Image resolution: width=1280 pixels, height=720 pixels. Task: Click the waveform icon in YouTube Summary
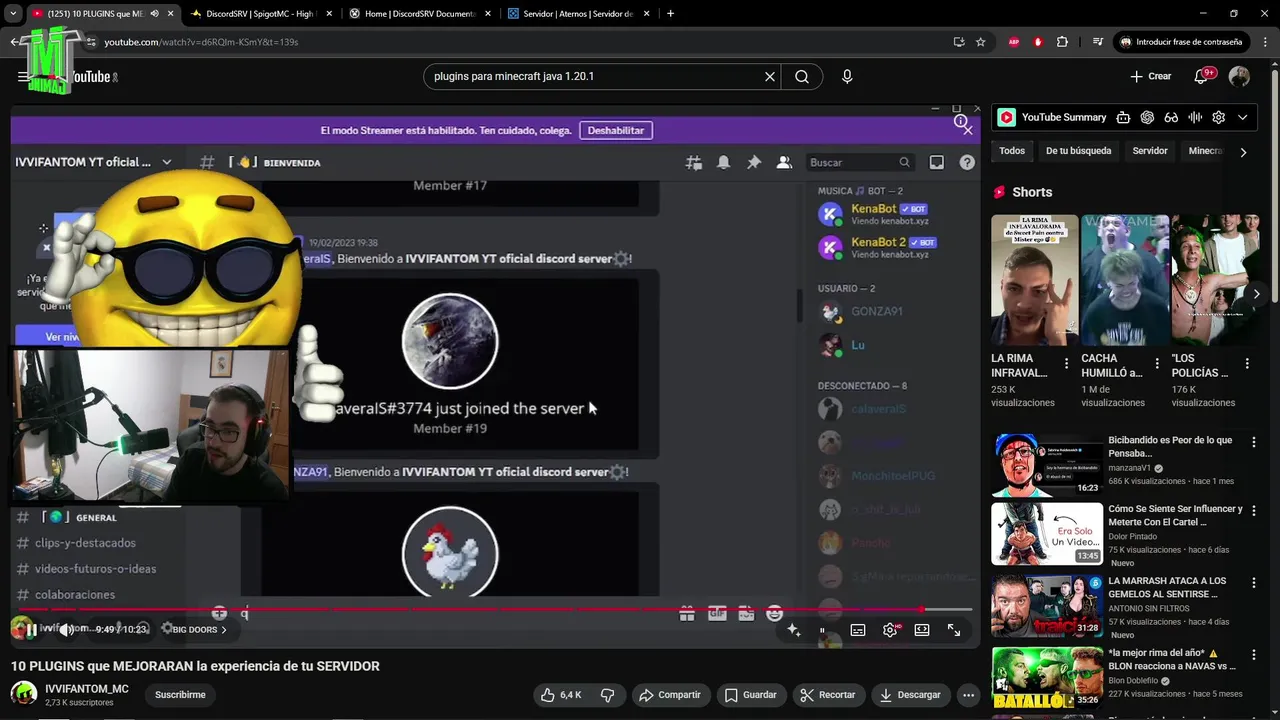click(x=1195, y=117)
